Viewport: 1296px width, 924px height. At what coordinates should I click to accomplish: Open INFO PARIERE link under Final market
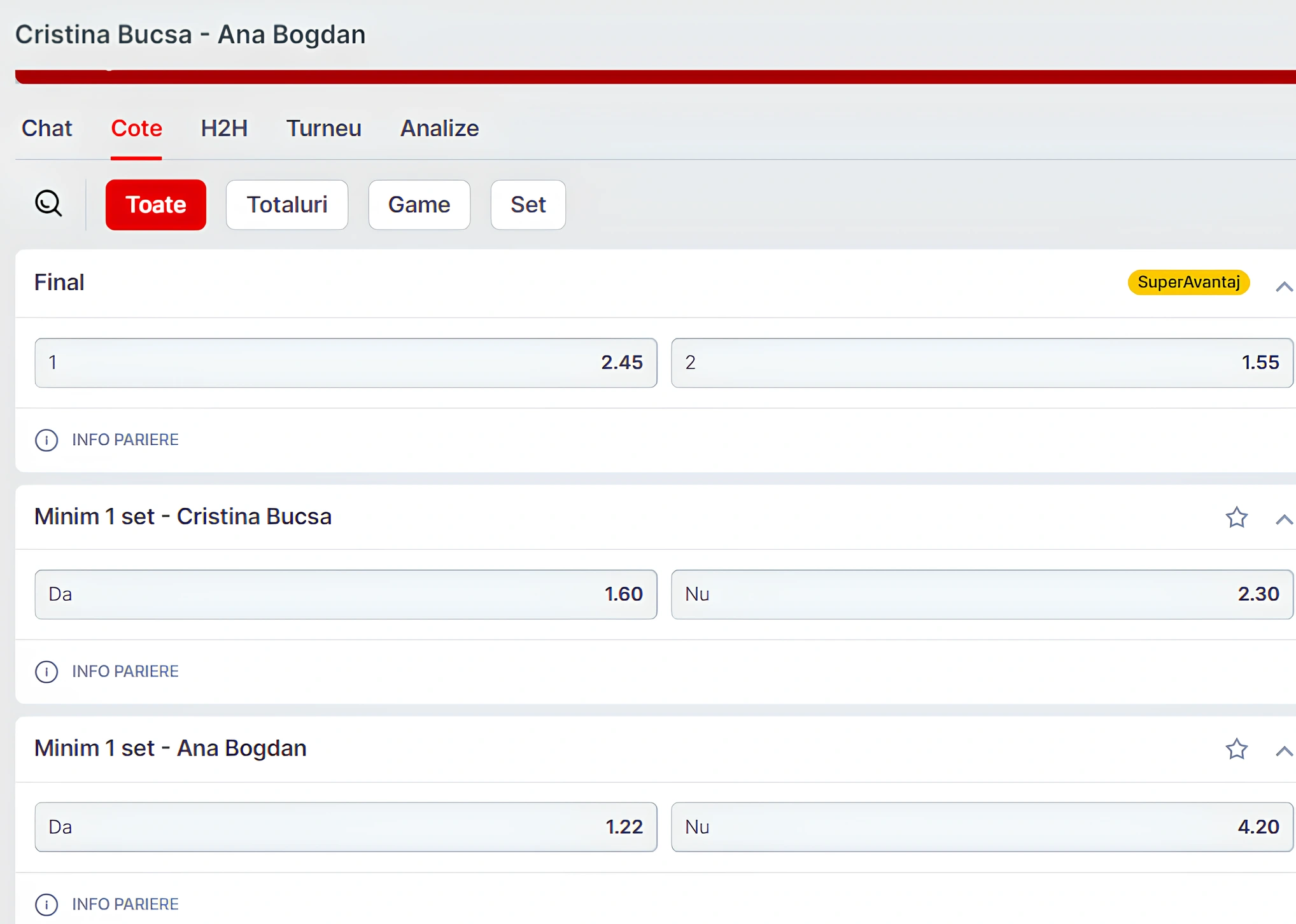[x=125, y=440]
